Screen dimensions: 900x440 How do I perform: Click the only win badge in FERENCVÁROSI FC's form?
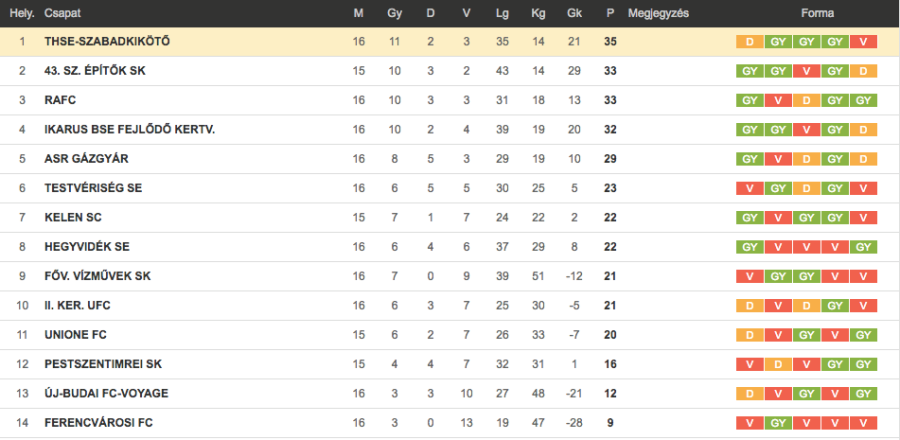pyautogui.click(x=778, y=423)
